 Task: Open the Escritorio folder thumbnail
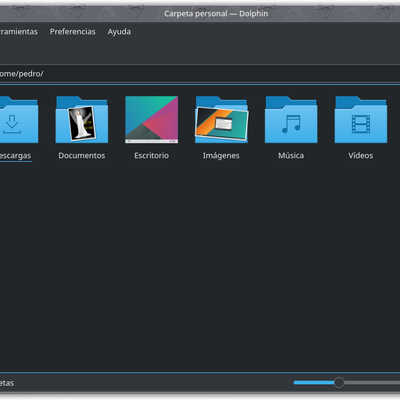(151, 120)
